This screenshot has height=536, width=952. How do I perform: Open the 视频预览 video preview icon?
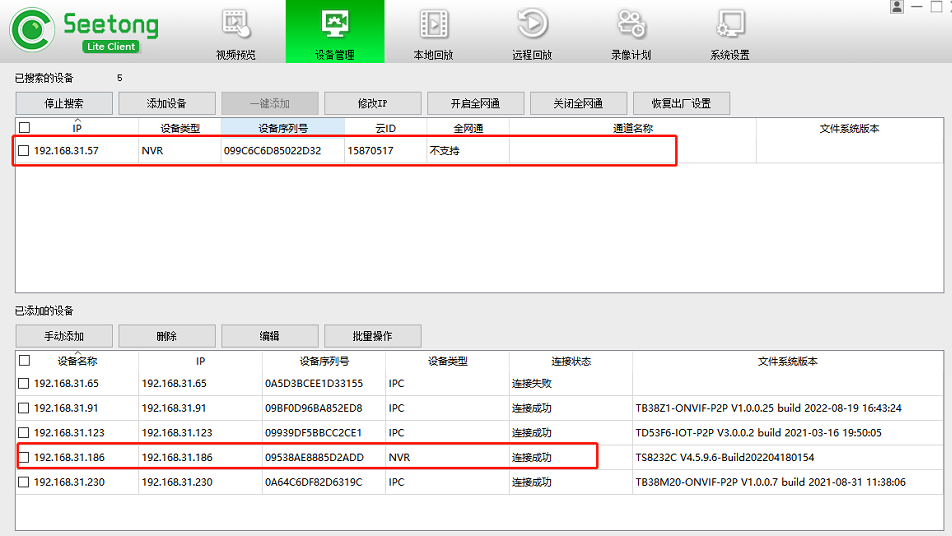click(235, 24)
